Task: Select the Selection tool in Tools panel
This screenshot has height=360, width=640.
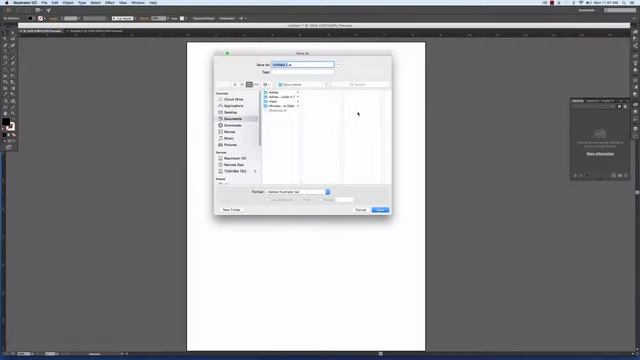Action: tap(5, 33)
